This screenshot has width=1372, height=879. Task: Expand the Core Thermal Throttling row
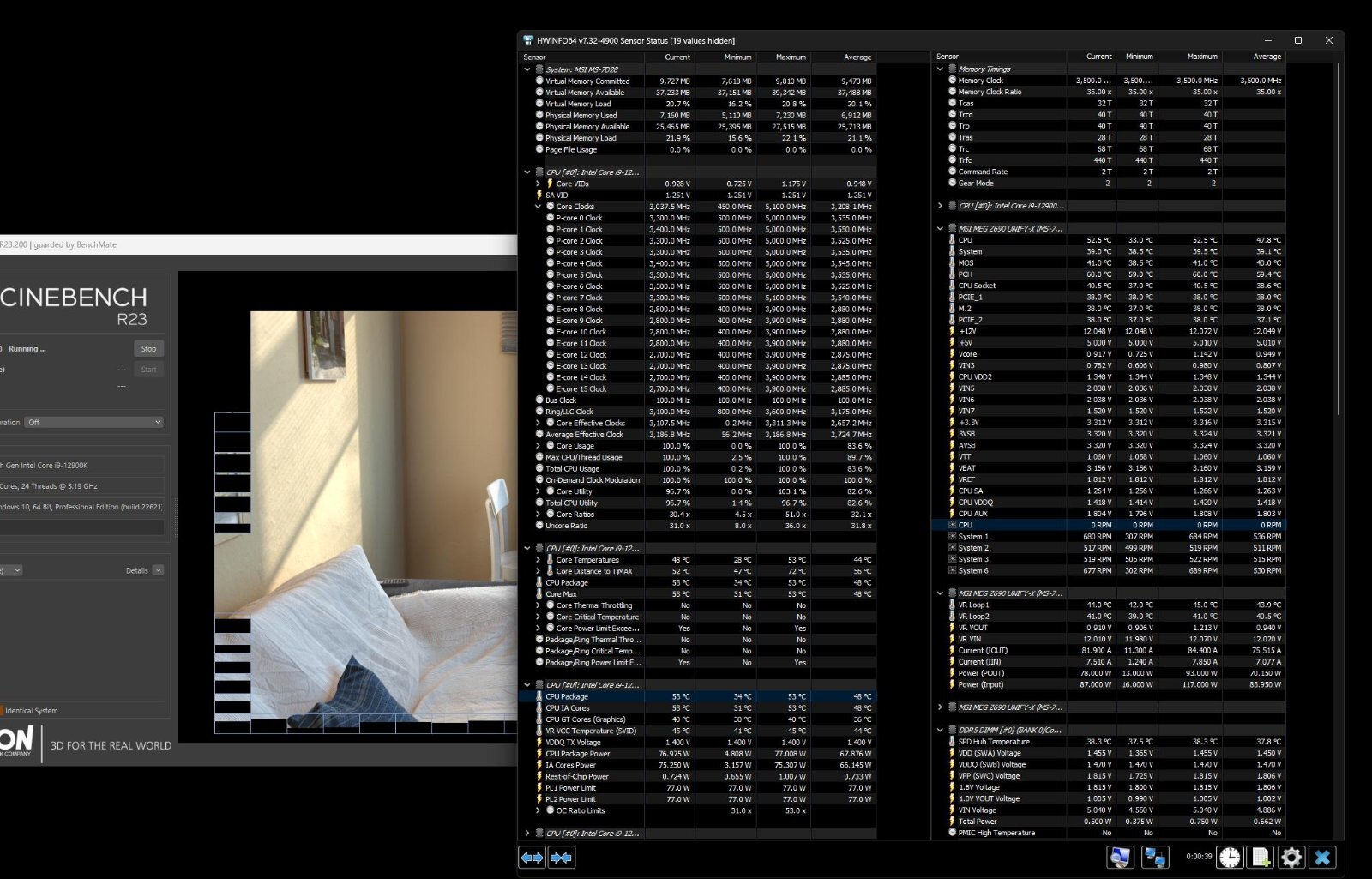click(538, 605)
